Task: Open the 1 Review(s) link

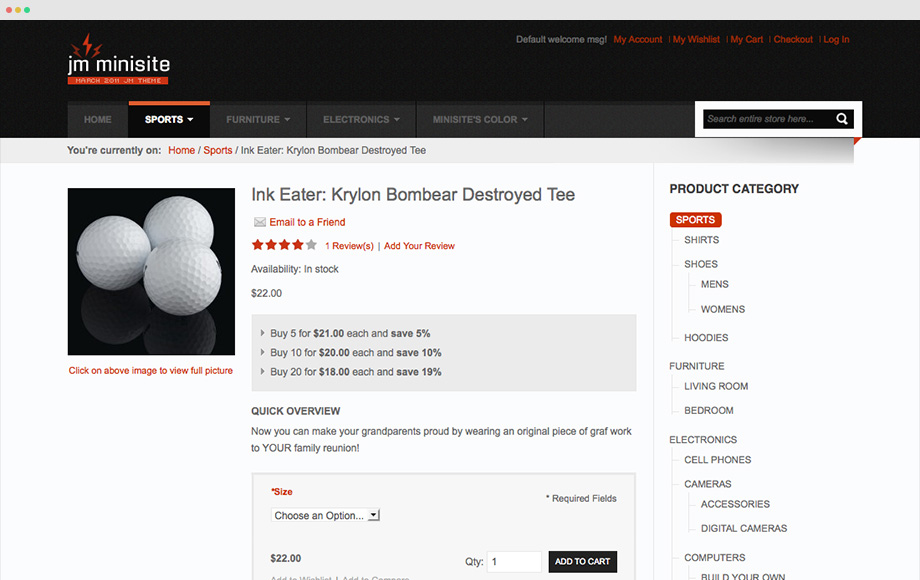Action: [349, 246]
